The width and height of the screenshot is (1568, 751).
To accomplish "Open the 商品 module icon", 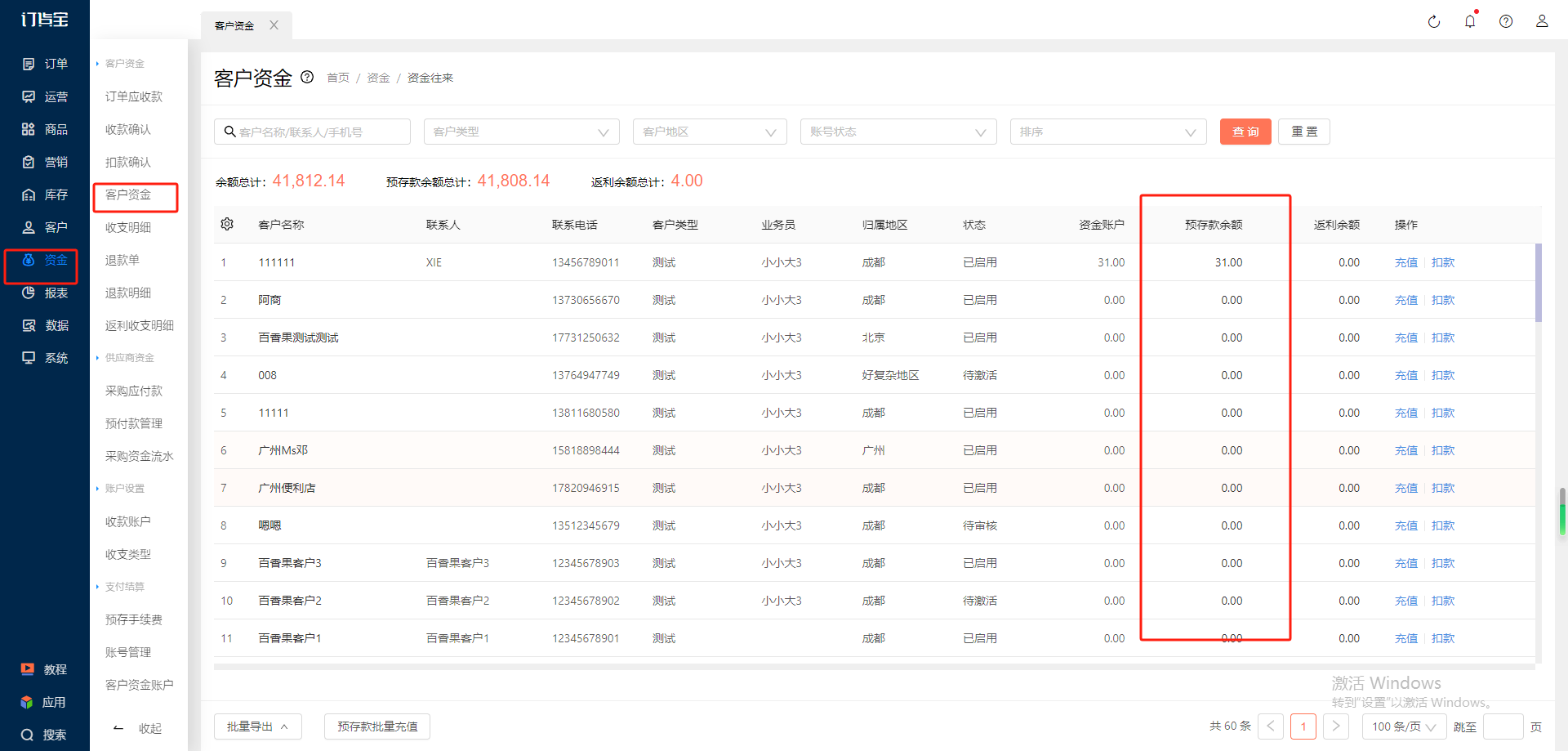I will click(29, 129).
